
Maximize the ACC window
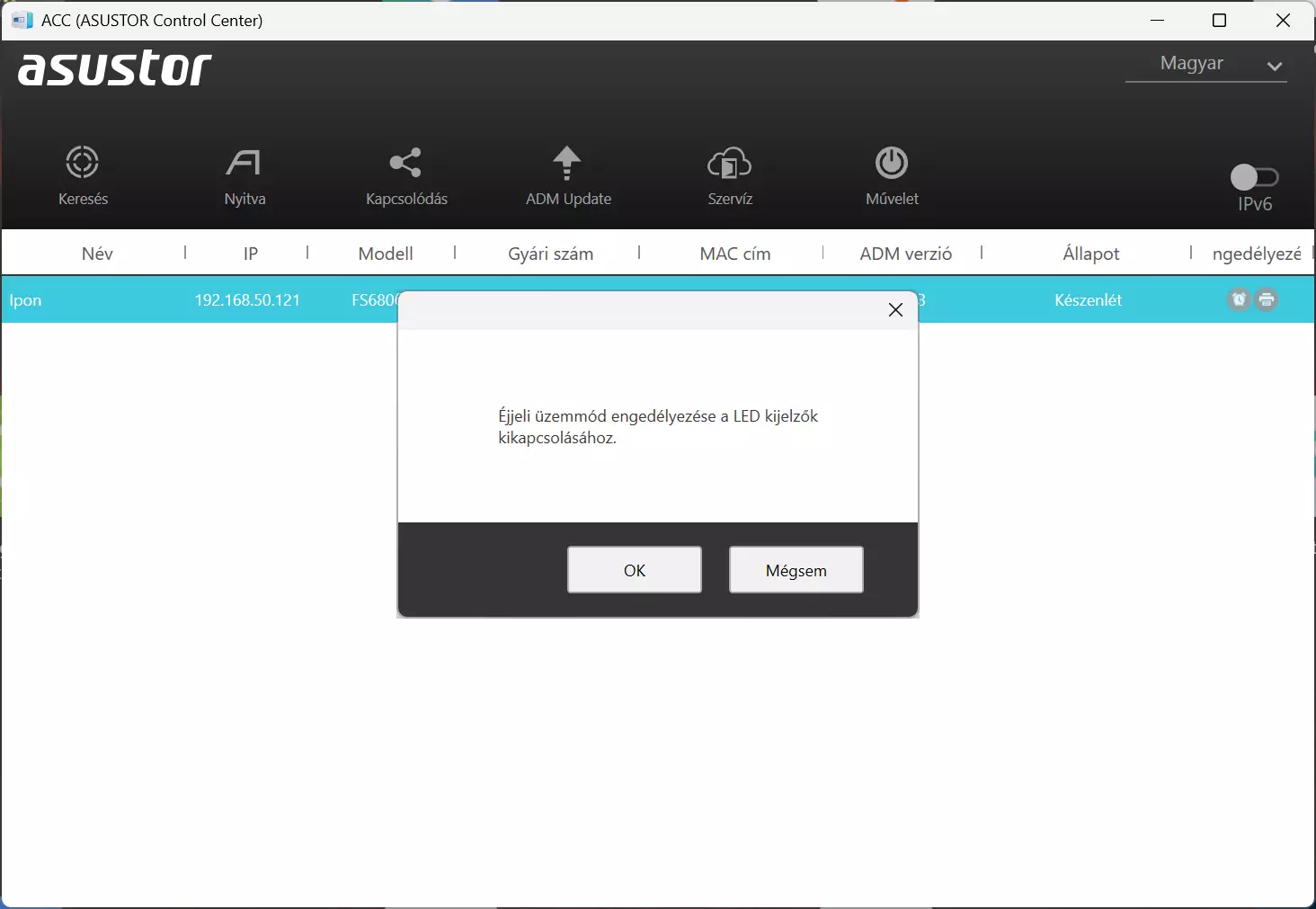point(1220,21)
